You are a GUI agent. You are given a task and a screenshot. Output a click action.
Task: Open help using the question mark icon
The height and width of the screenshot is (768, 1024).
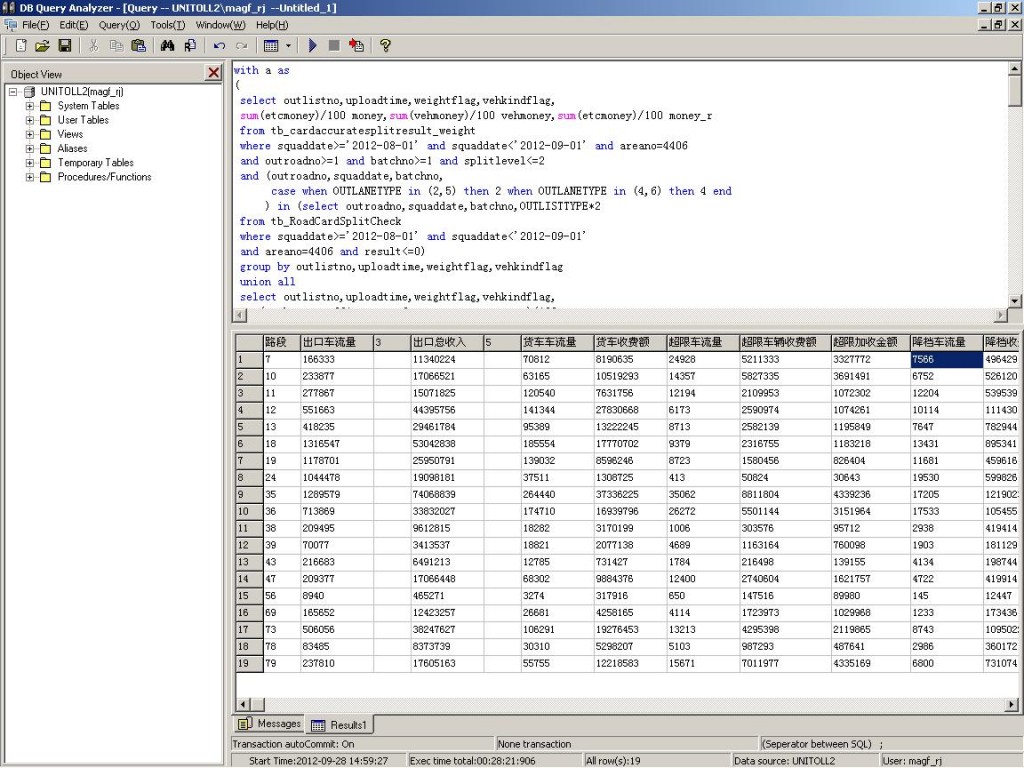pos(385,46)
